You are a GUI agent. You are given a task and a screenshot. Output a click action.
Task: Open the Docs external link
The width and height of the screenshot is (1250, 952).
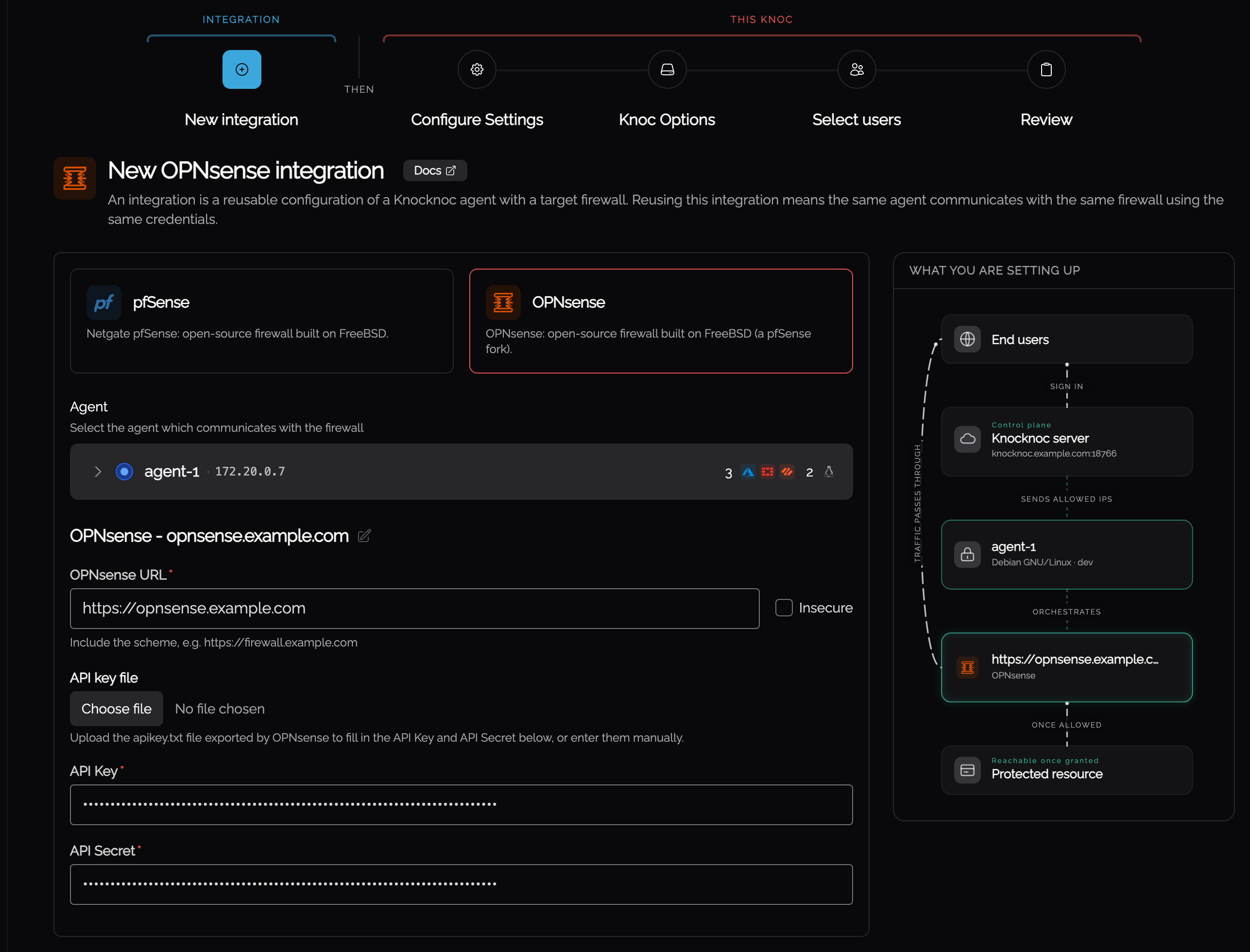[435, 170]
